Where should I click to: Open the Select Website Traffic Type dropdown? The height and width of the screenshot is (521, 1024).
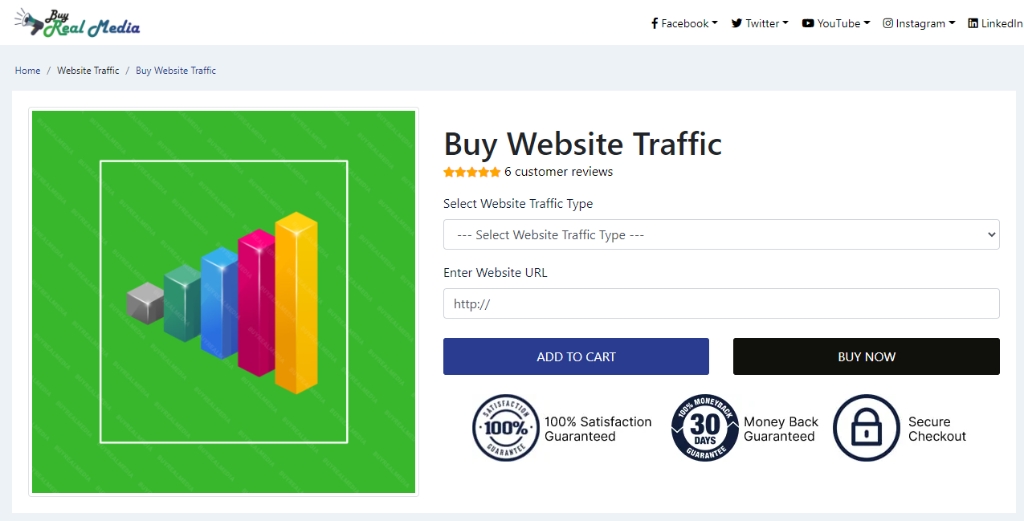(721, 235)
